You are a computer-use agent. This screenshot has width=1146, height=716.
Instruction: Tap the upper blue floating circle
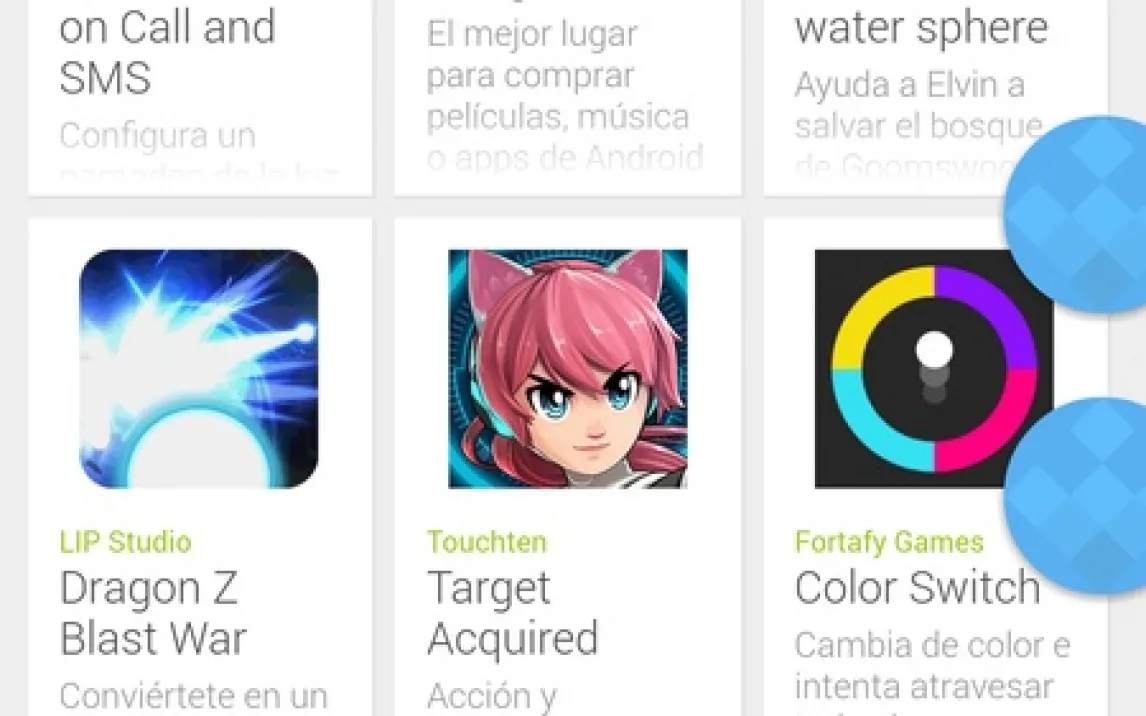pos(1076,215)
